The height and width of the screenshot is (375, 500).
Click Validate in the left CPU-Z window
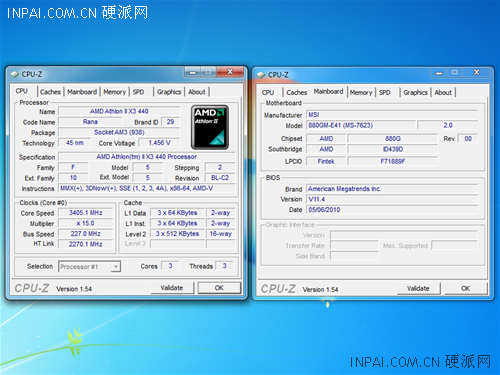(172, 288)
